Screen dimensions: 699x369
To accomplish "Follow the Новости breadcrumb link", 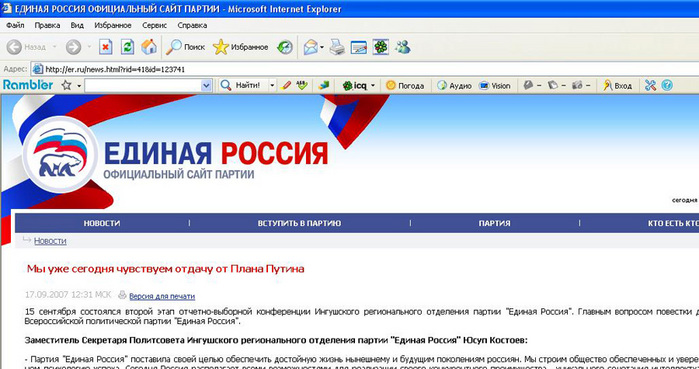I will pyautogui.click(x=50, y=241).
